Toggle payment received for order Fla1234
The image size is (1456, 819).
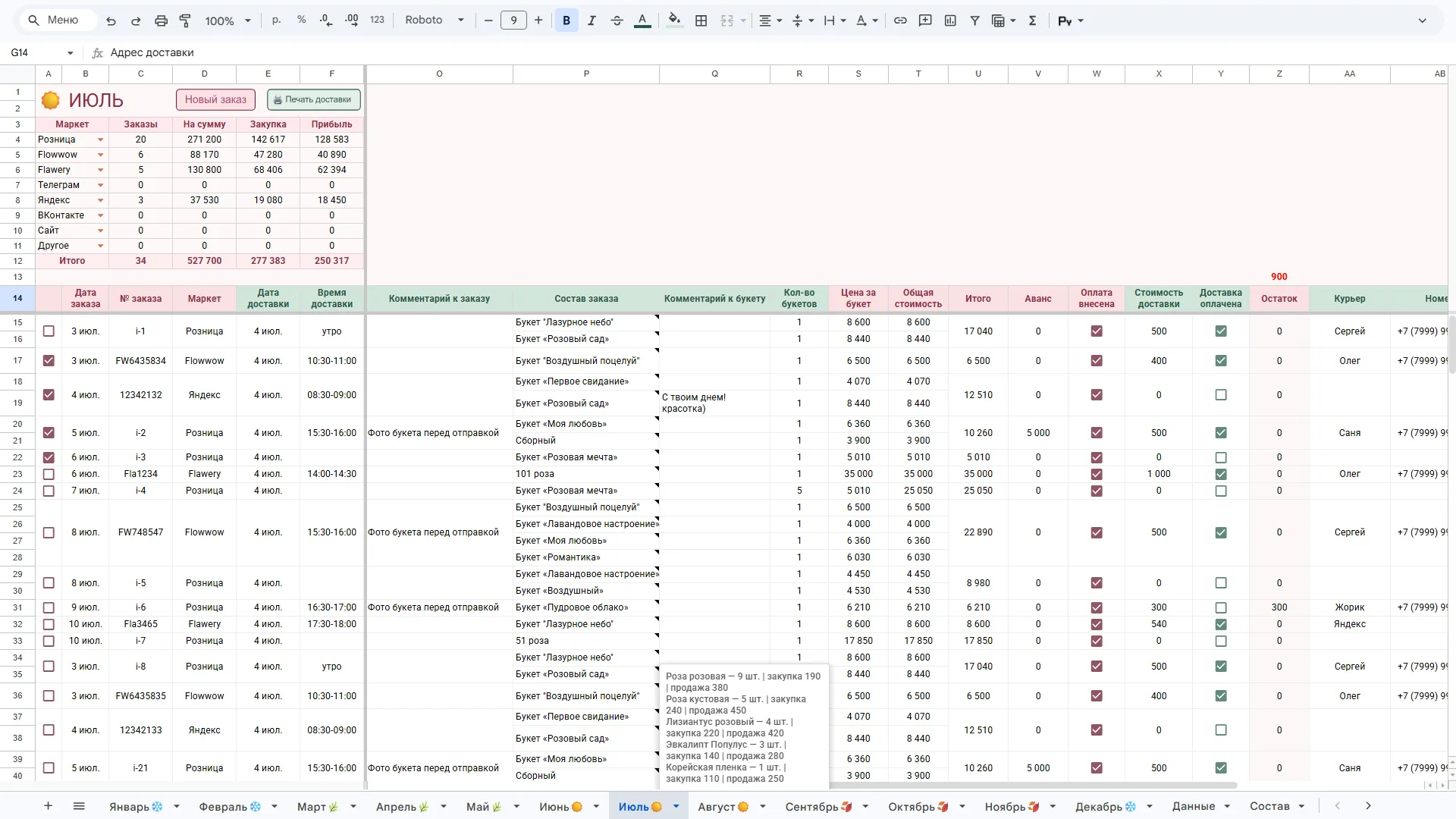(x=1097, y=474)
